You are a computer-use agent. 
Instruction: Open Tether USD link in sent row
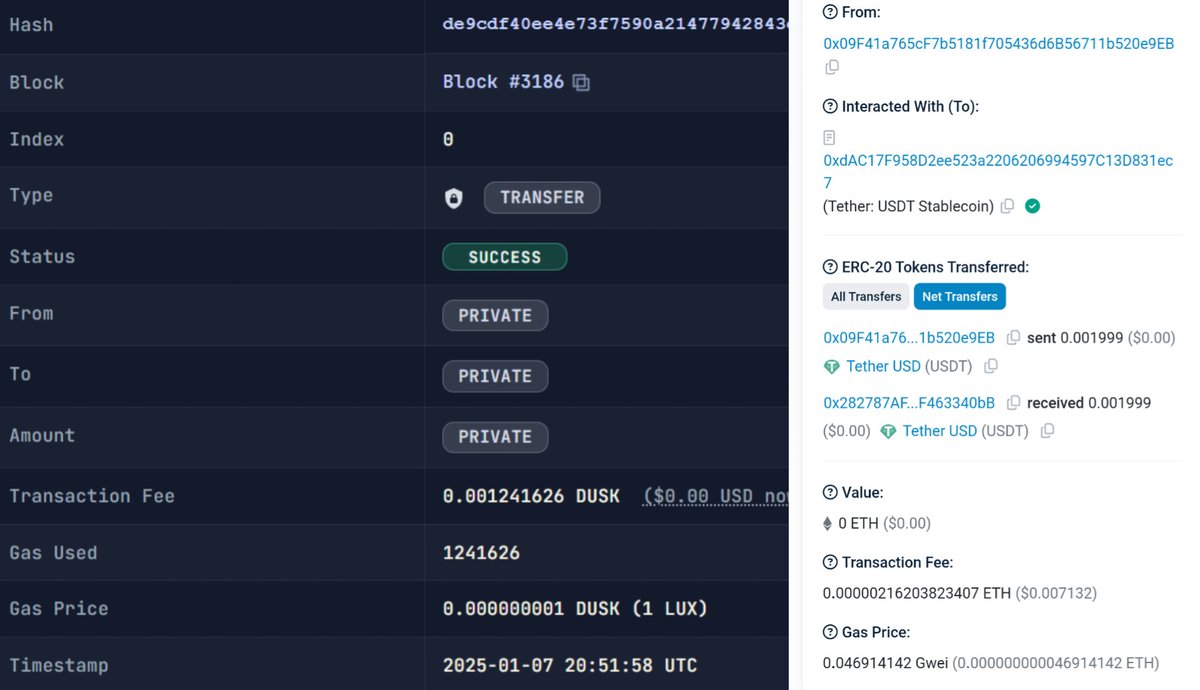pos(883,366)
